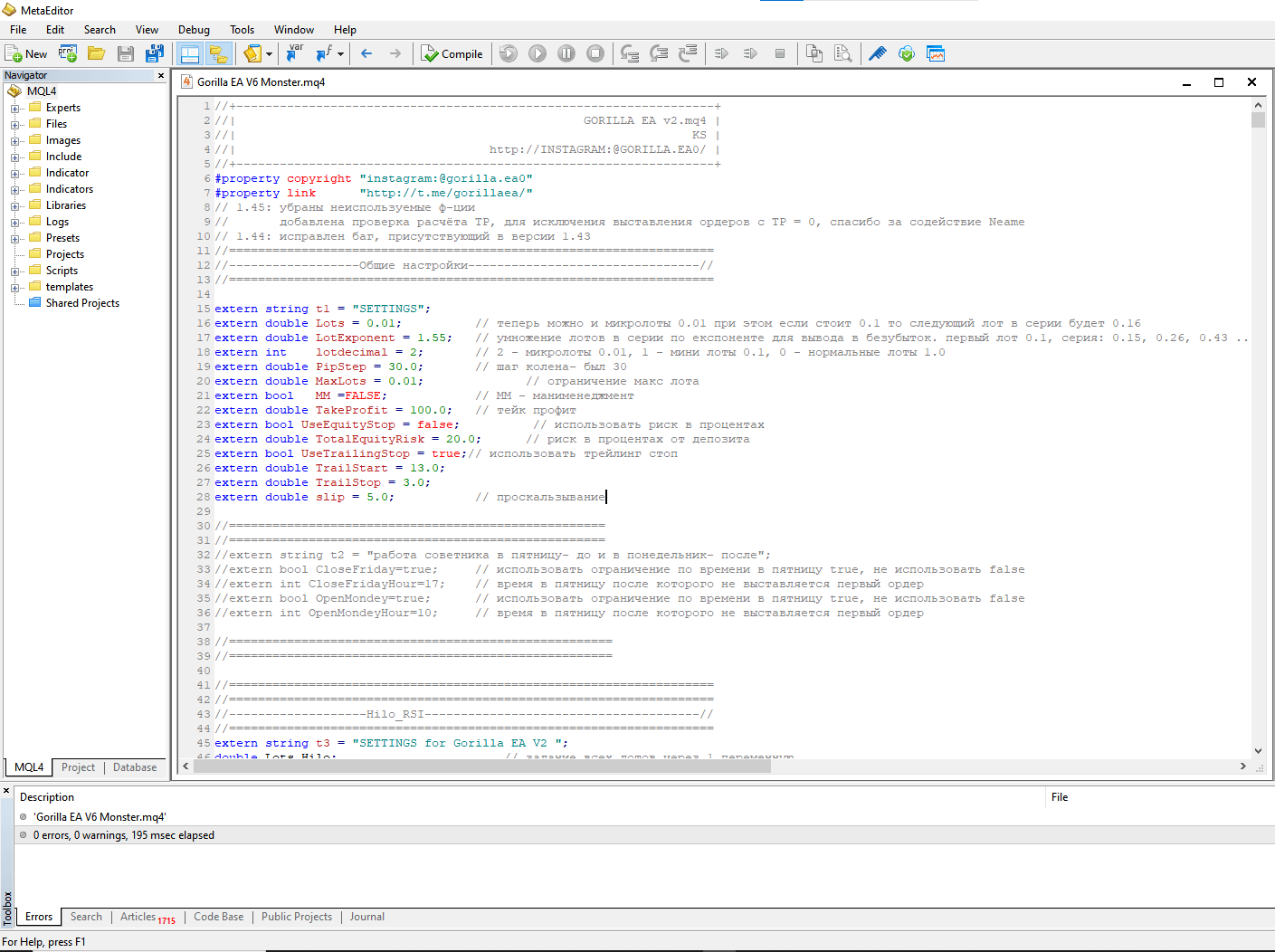Open the Tools menu
Image resolution: width=1275 pixels, height=952 pixels.
(x=242, y=30)
